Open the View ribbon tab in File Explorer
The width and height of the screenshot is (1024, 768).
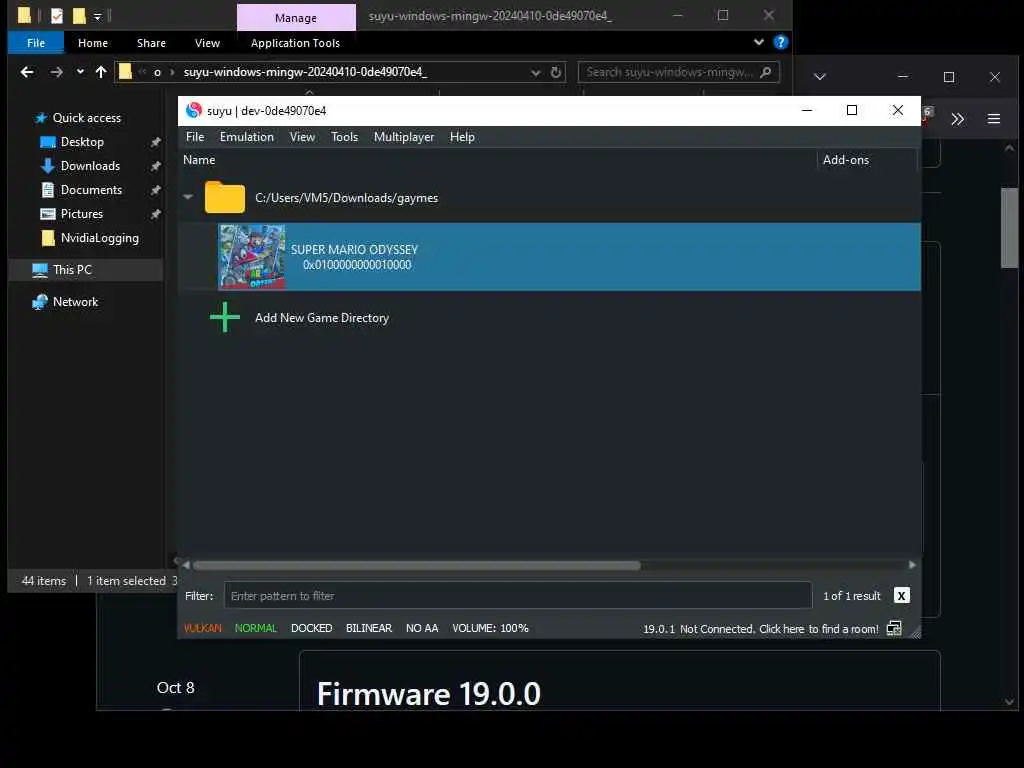tap(207, 43)
